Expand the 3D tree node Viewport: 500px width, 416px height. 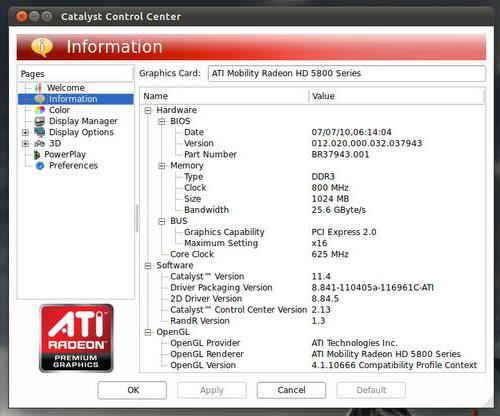tap(25, 144)
